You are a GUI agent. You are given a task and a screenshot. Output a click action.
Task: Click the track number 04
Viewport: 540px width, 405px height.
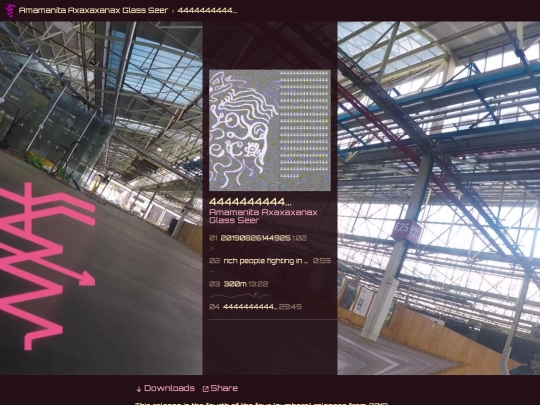point(214,307)
